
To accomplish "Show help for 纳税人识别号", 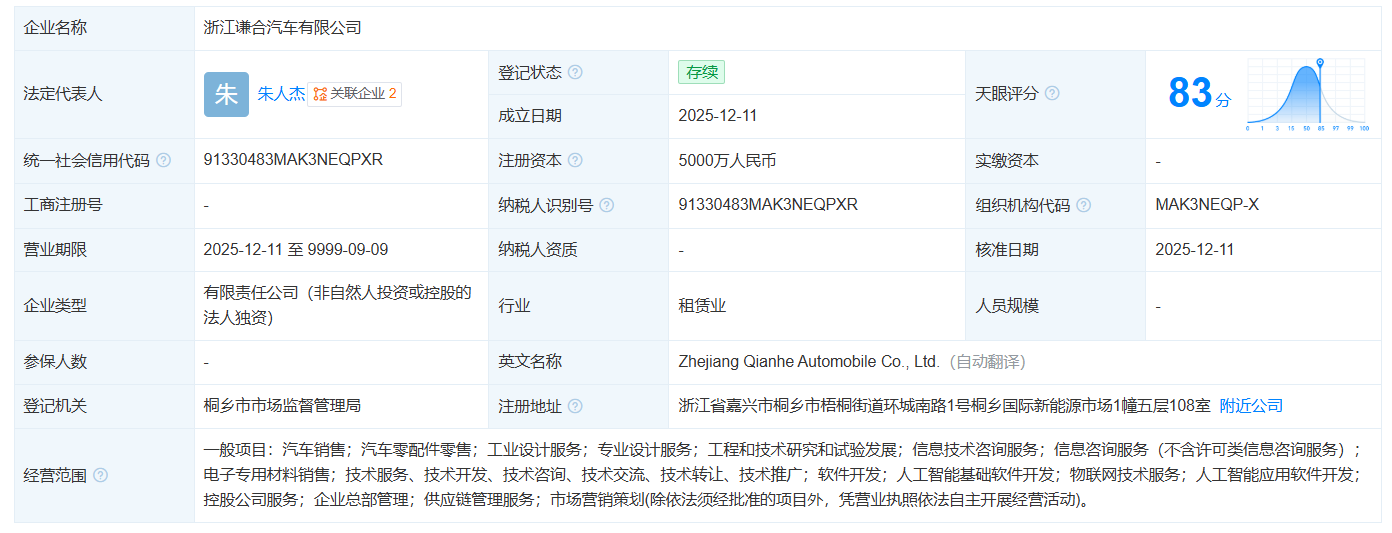I will (606, 206).
